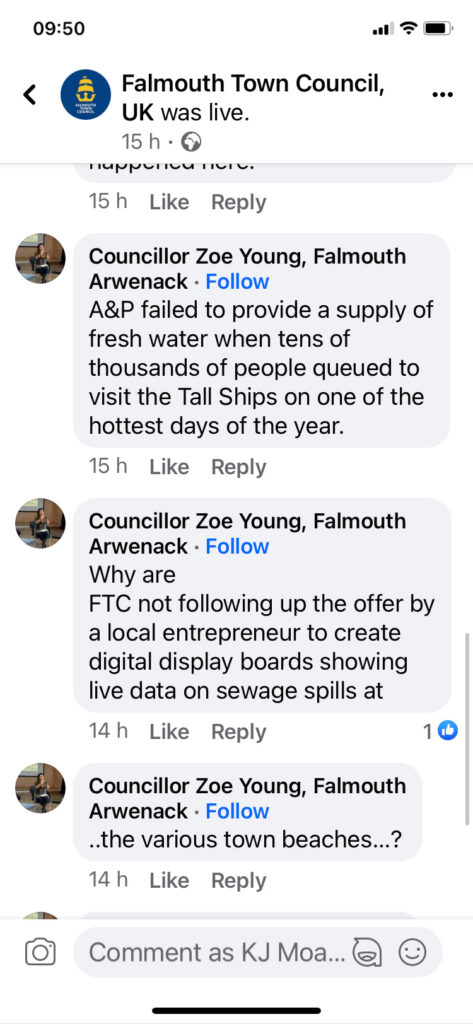Open camera icon to attach photo

40,953
